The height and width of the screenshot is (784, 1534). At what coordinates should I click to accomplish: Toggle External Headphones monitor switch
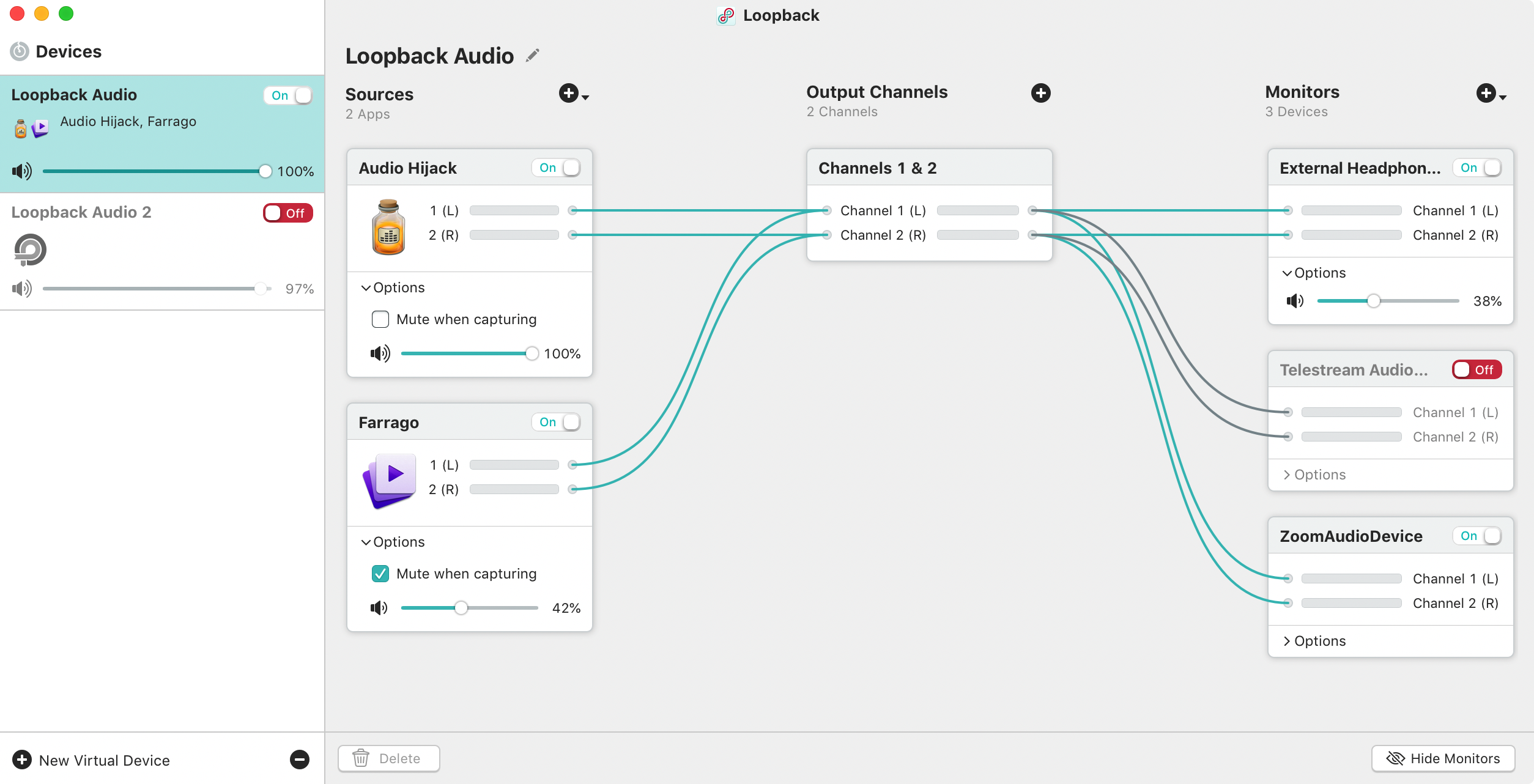pos(1477,168)
